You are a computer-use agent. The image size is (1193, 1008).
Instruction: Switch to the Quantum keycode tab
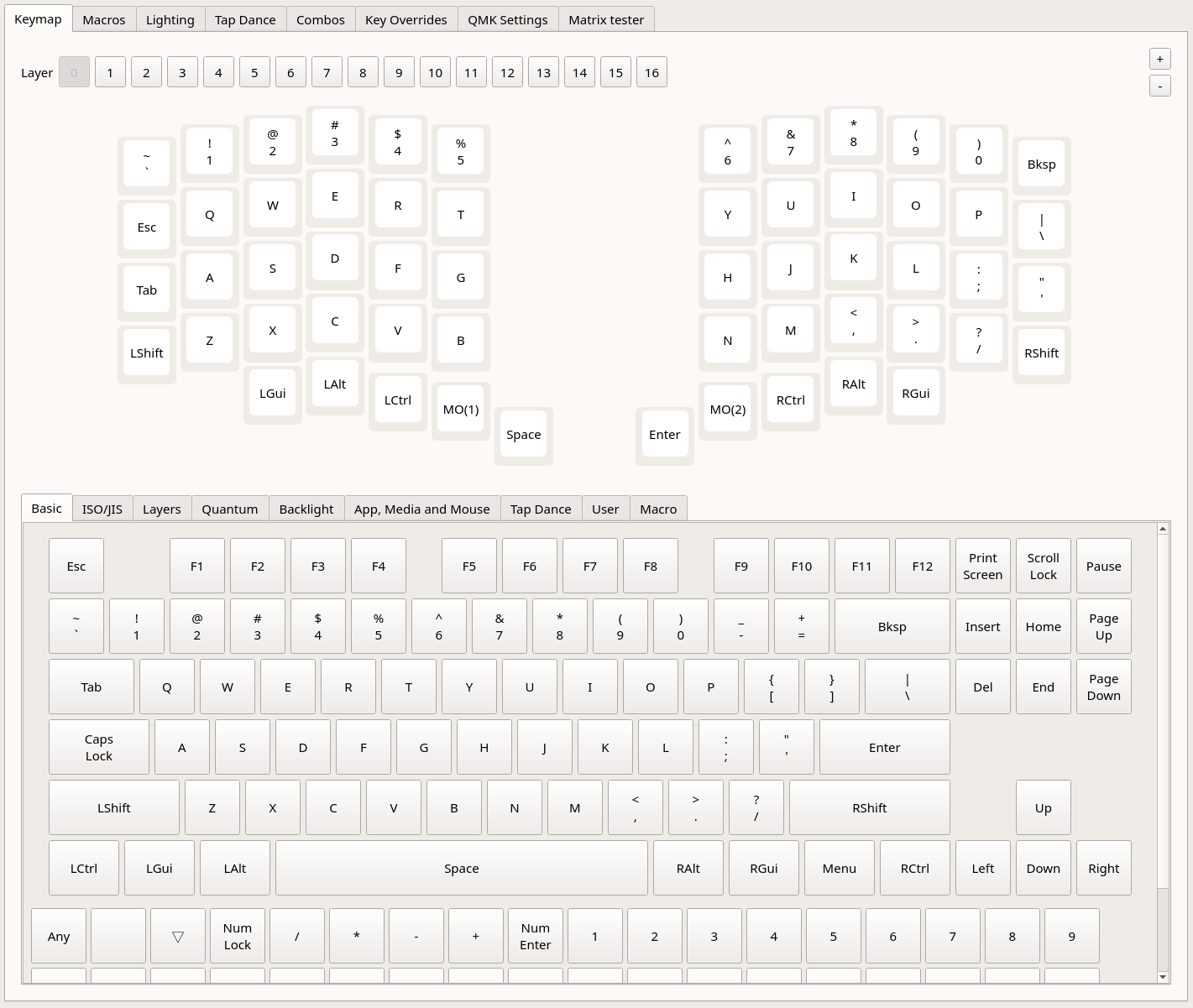pyautogui.click(x=229, y=509)
